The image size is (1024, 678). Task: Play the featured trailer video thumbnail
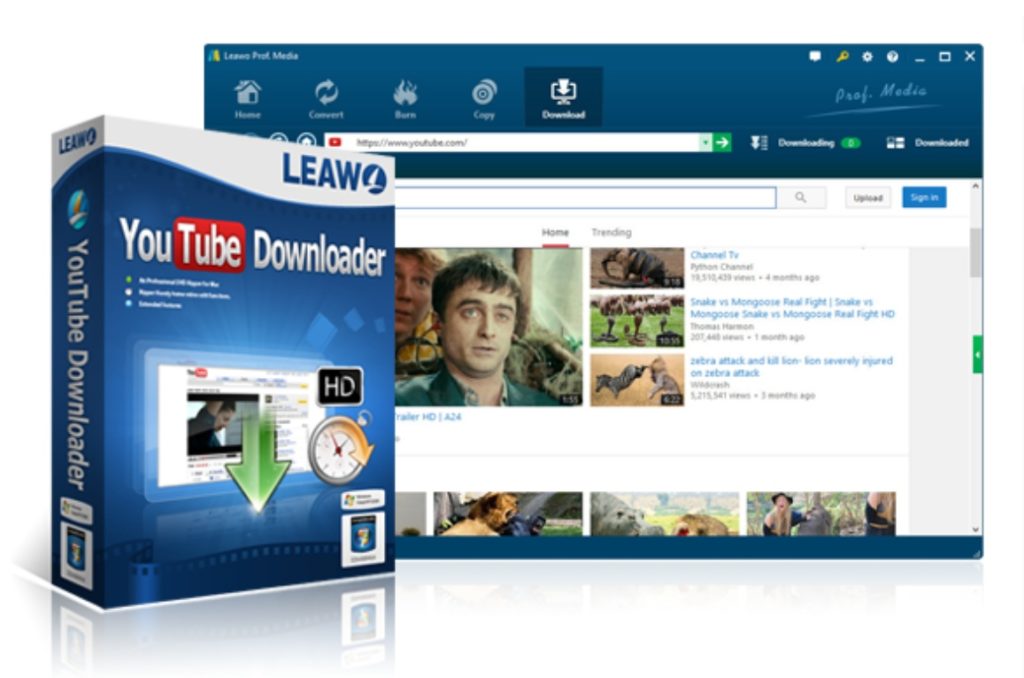(x=488, y=327)
